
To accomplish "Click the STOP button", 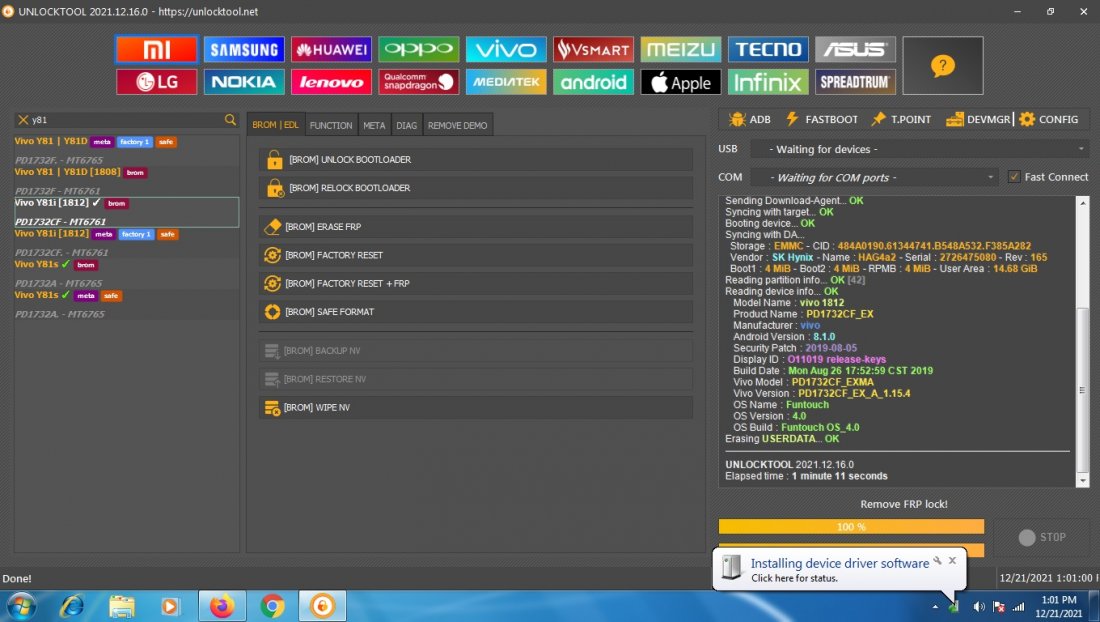I will click(1042, 537).
